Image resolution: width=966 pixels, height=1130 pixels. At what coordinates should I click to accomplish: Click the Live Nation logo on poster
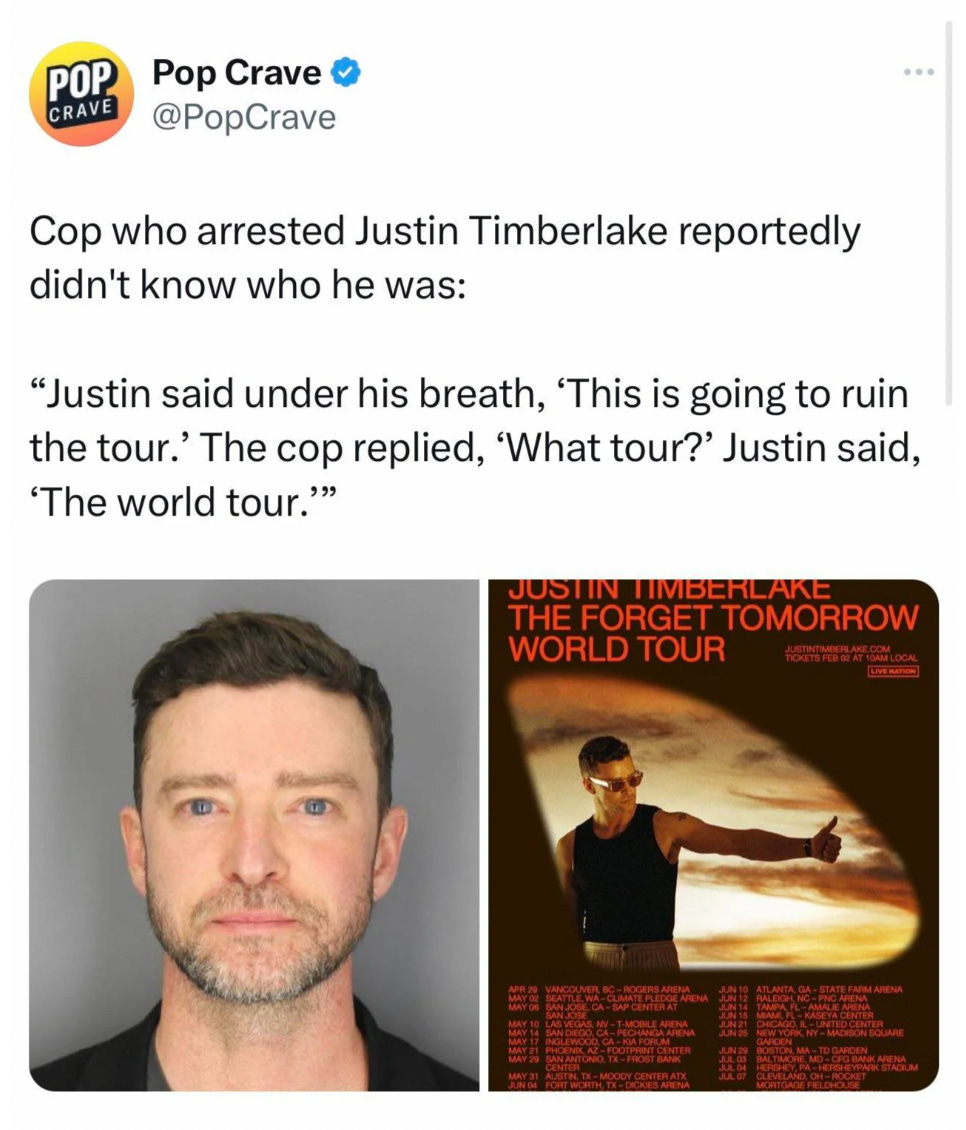[x=892, y=671]
